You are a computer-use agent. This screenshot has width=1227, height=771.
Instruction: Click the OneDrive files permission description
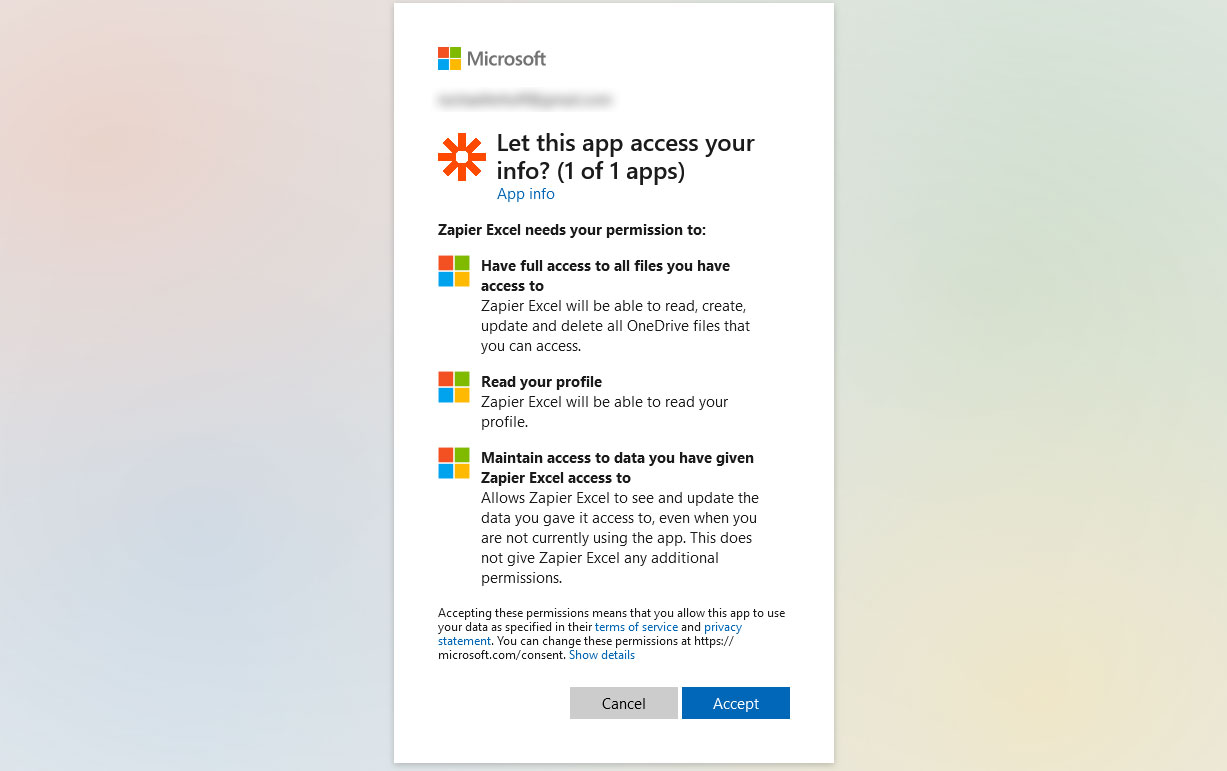pos(616,326)
